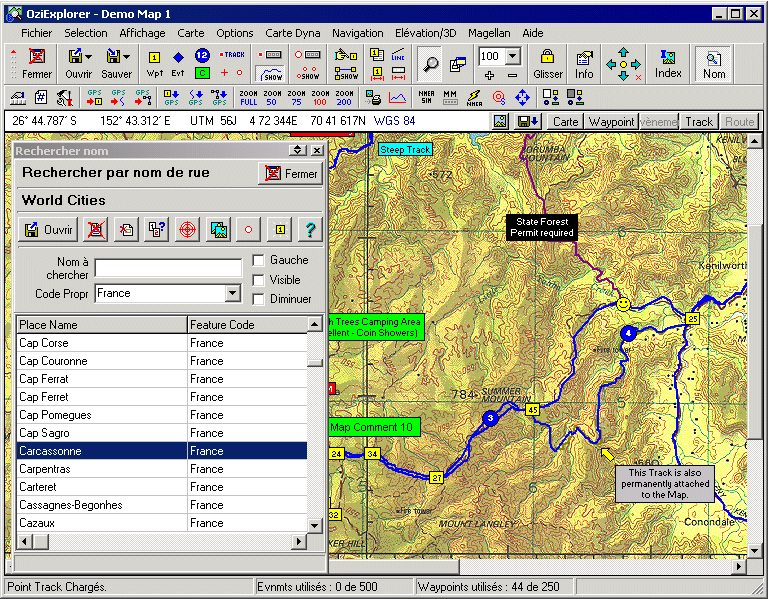Open the Index map icon
Screen dimensions: 768x599
coord(668,64)
